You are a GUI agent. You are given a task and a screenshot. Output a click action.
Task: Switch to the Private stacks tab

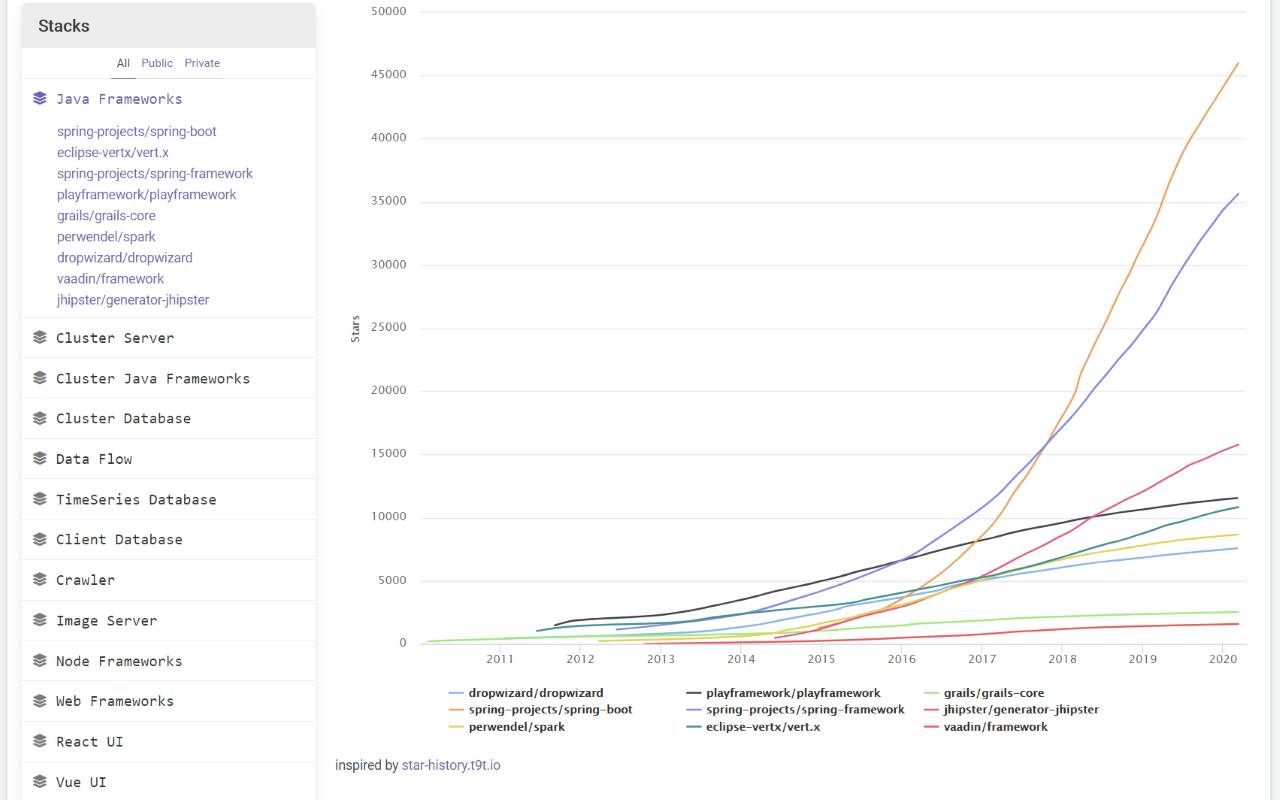[202, 63]
